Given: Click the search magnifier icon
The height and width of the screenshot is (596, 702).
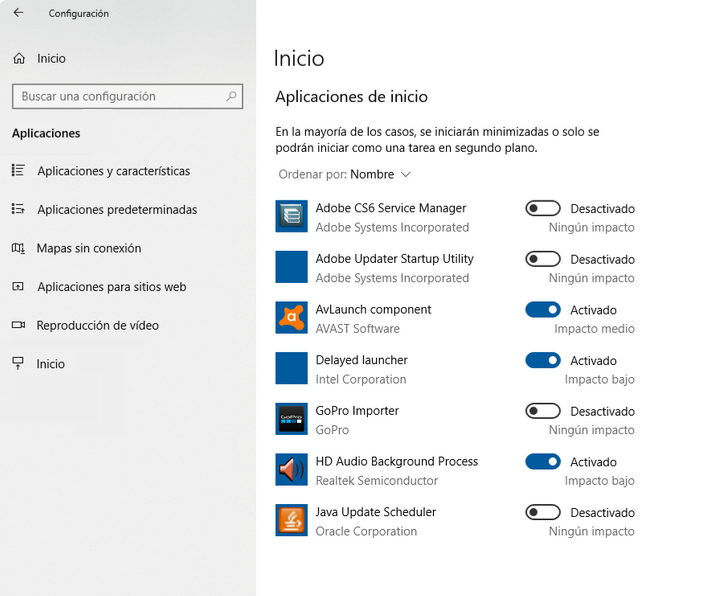Looking at the screenshot, I should 231,97.
